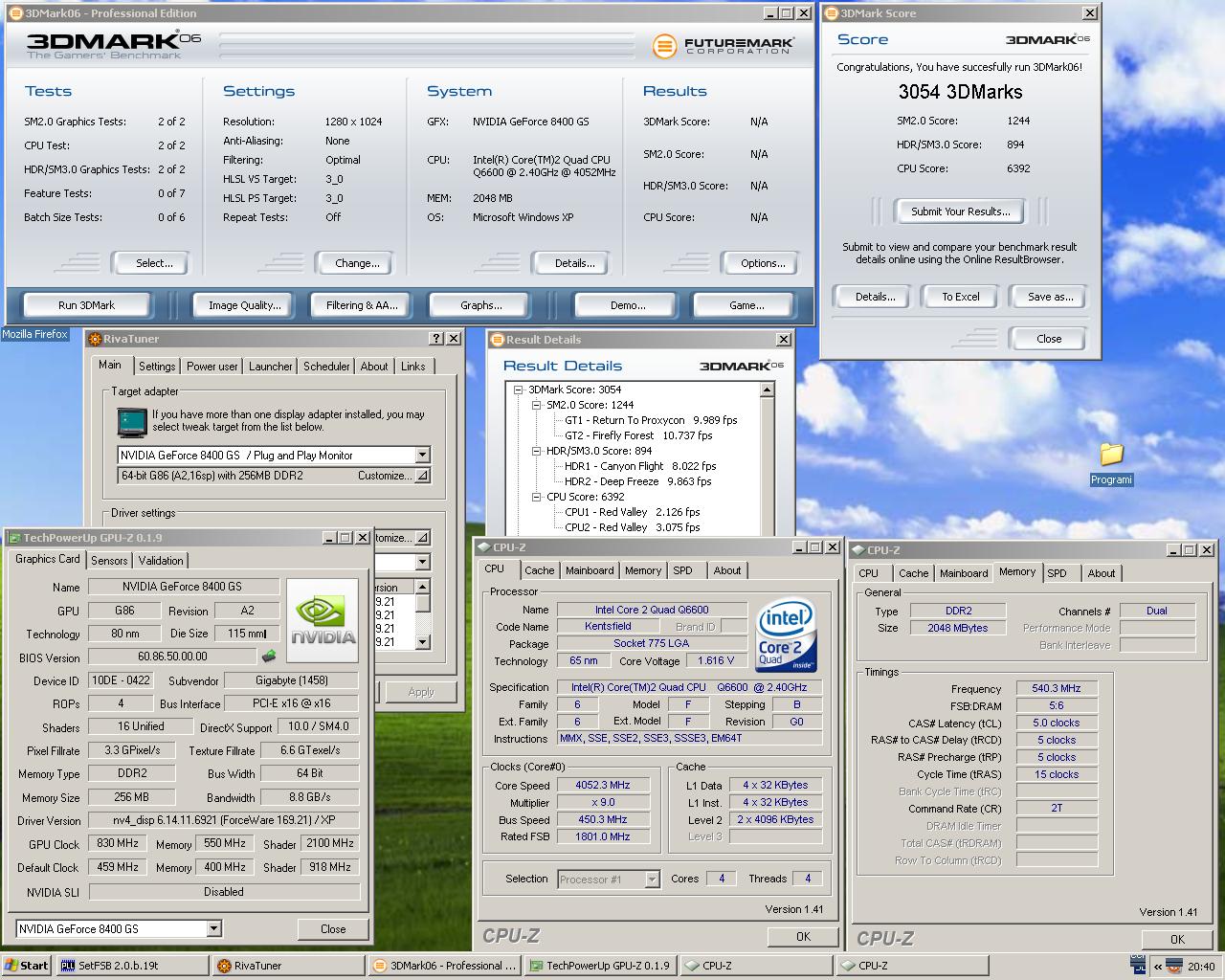Click the Run 3DMark button
The width and height of the screenshot is (1225, 980).
click(86, 305)
